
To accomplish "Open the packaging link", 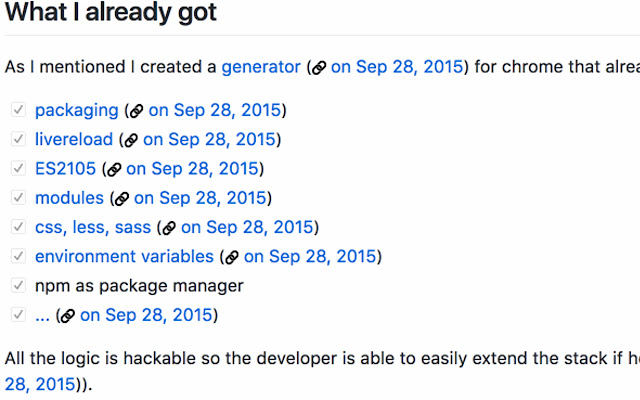I will (76, 110).
